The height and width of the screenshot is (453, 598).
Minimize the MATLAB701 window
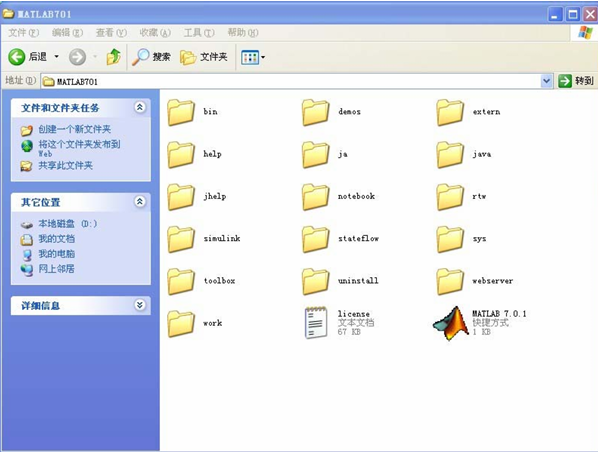555,14
